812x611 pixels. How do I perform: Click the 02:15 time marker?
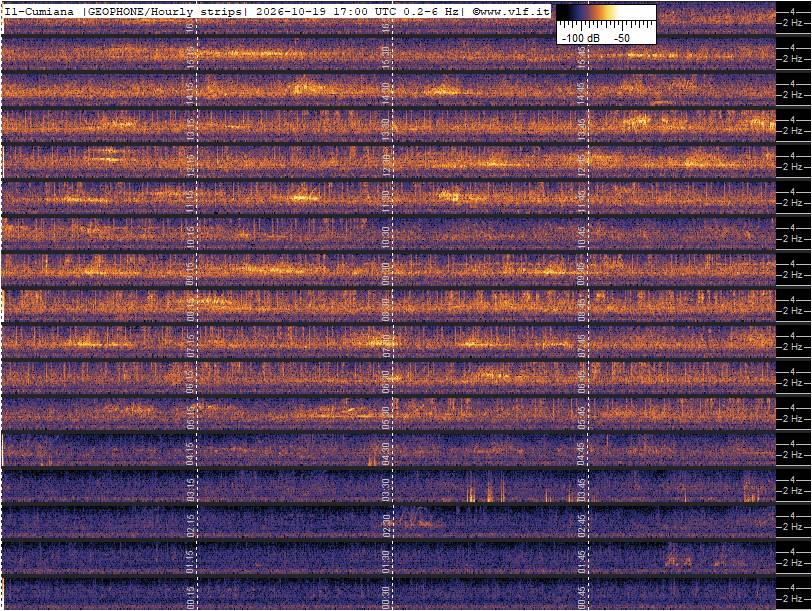tap(190, 526)
